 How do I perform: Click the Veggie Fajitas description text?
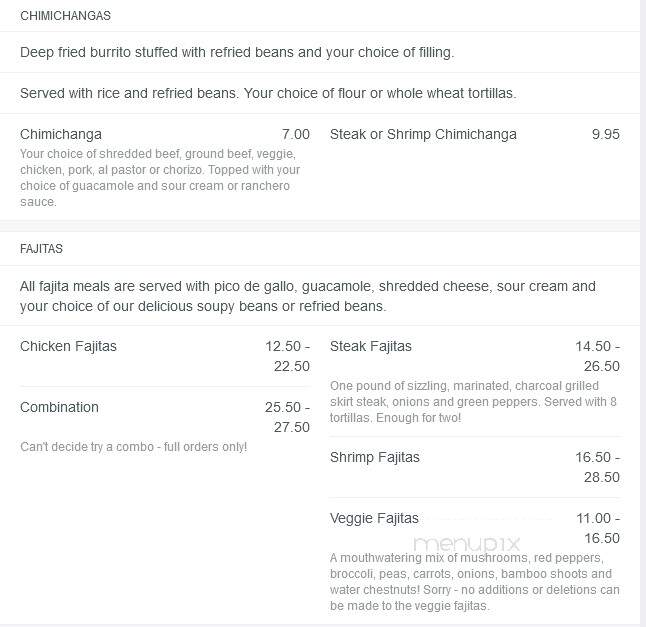(x=475, y=582)
